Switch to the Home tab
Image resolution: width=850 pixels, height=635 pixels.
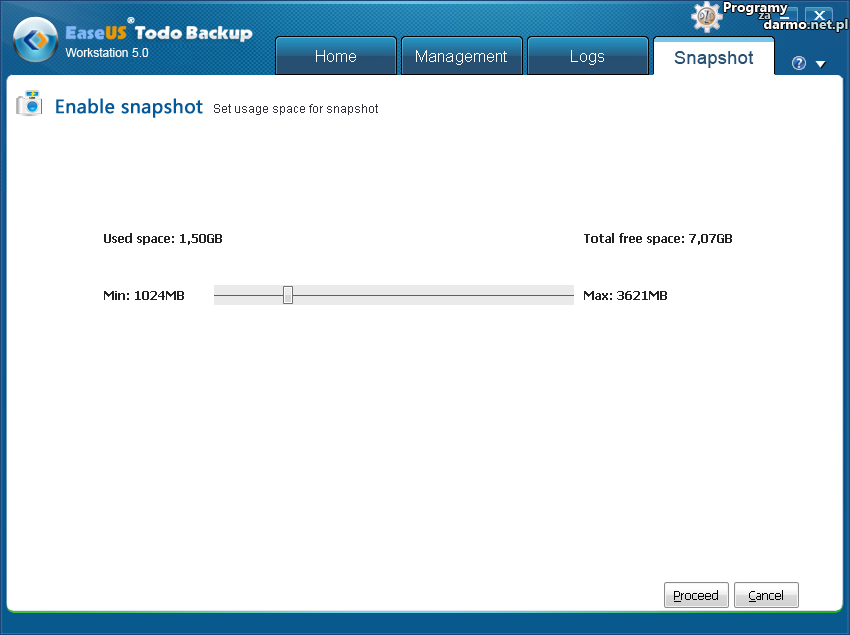tap(335, 56)
